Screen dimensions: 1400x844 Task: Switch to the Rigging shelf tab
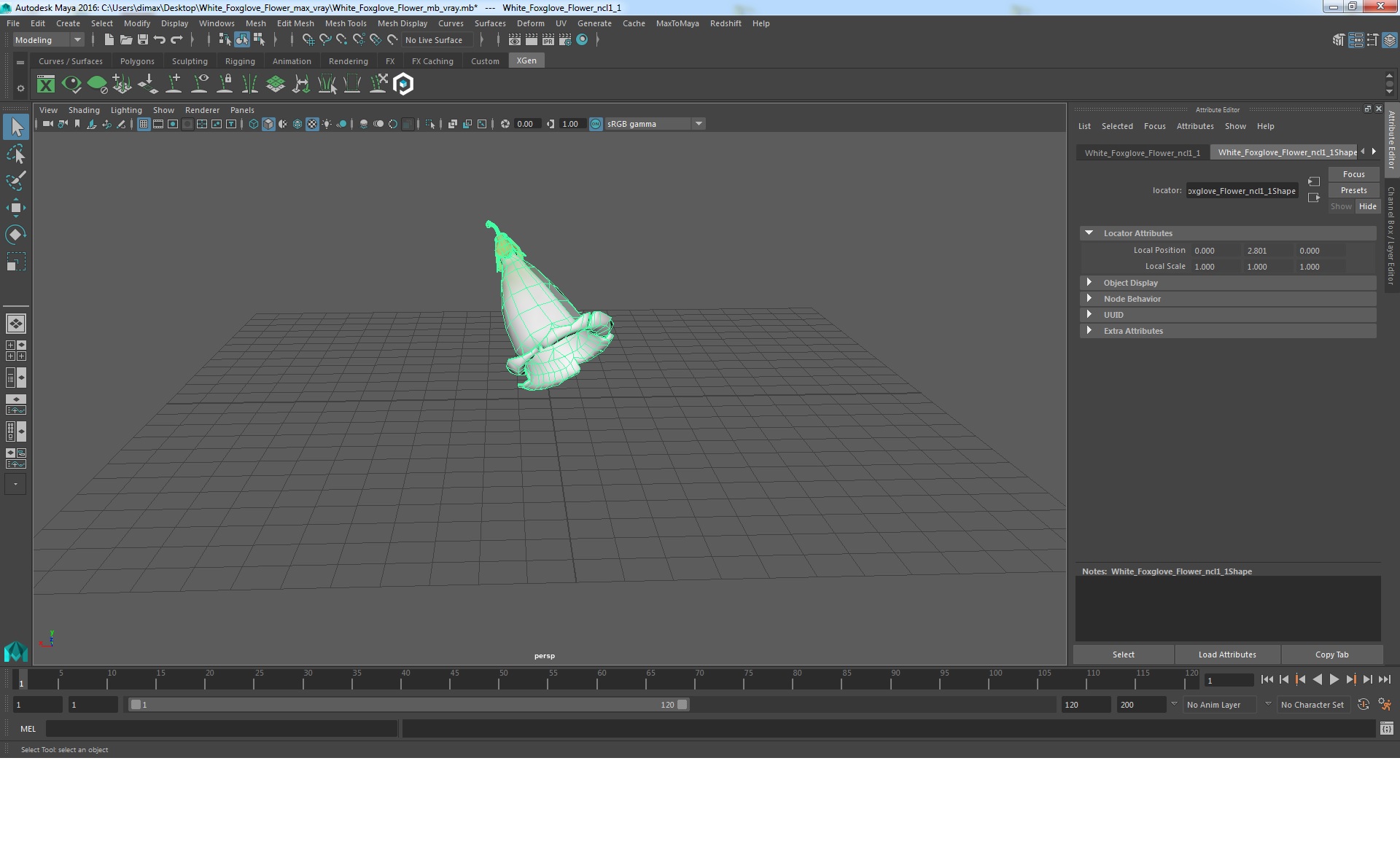coord(240,61)
